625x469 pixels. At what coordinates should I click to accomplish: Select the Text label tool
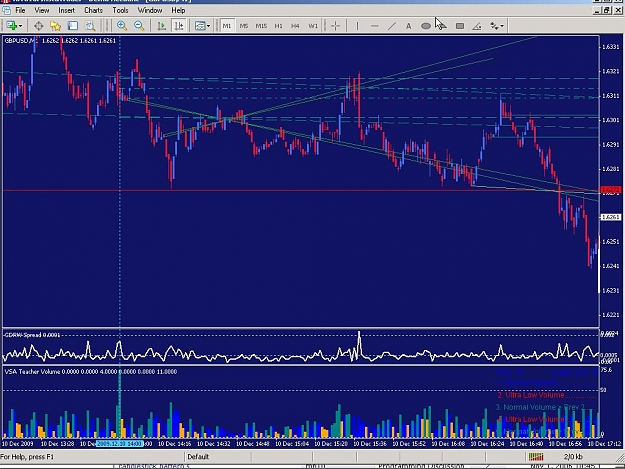coord(409,26)
